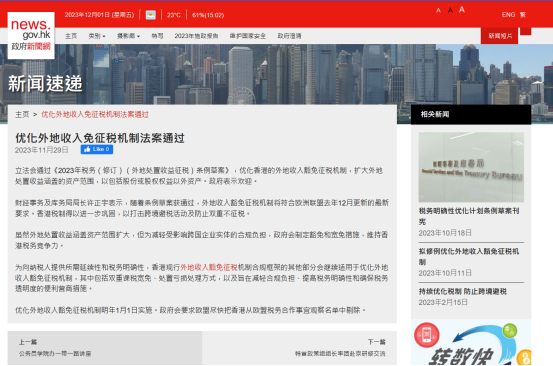The image size is (553, 366).
Task: Switch to Traditional Chinese 繁
Action: pyautogui.click(x=523, y=15)
